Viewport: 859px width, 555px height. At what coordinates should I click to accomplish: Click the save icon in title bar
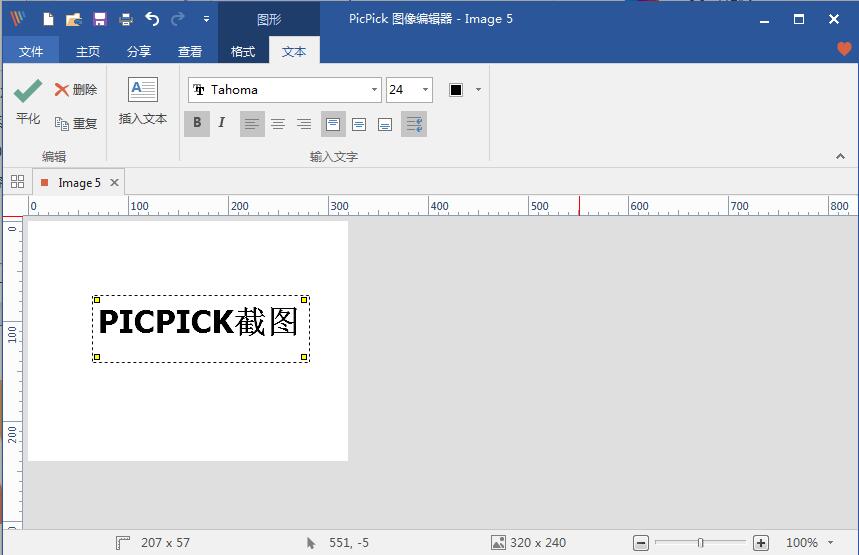(x=99, y=19)
